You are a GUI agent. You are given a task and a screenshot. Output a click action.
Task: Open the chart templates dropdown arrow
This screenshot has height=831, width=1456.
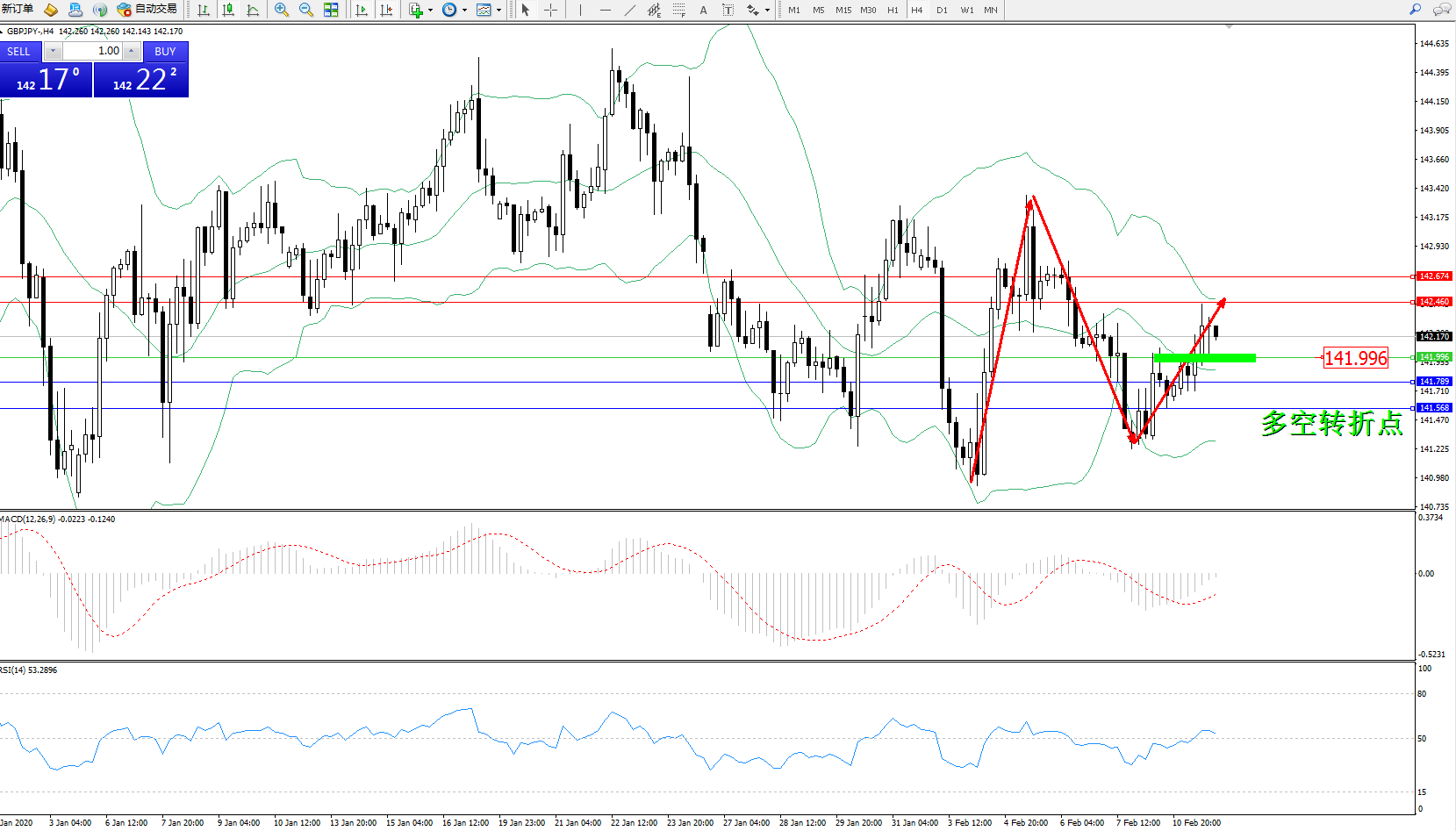[498, 11]
